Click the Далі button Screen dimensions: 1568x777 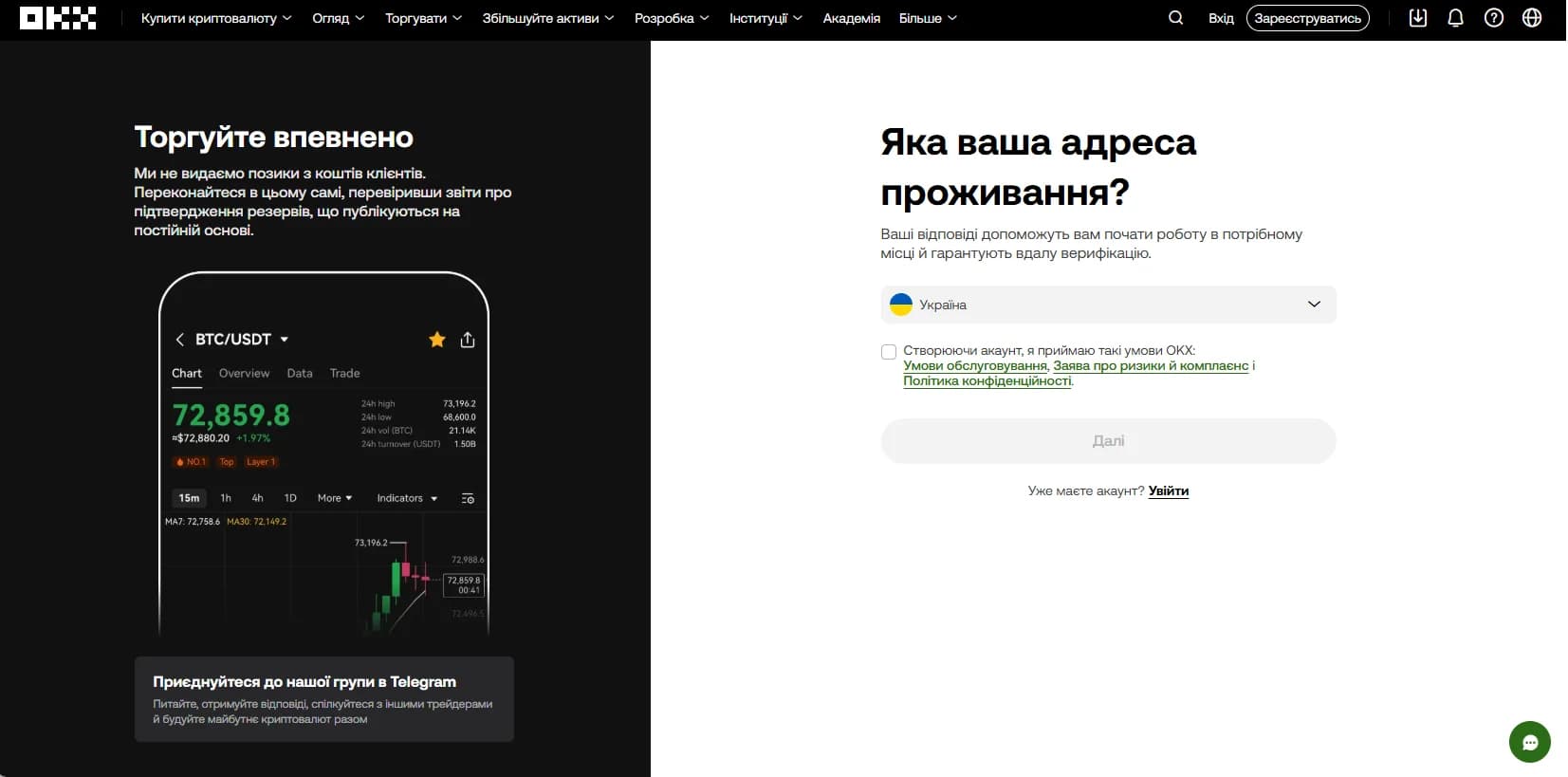tap(1108, 441)
